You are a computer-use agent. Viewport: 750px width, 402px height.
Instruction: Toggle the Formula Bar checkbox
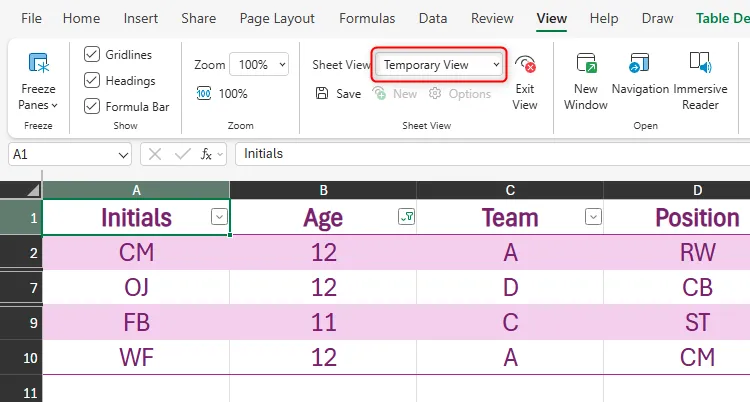click(x=92, y=106)
